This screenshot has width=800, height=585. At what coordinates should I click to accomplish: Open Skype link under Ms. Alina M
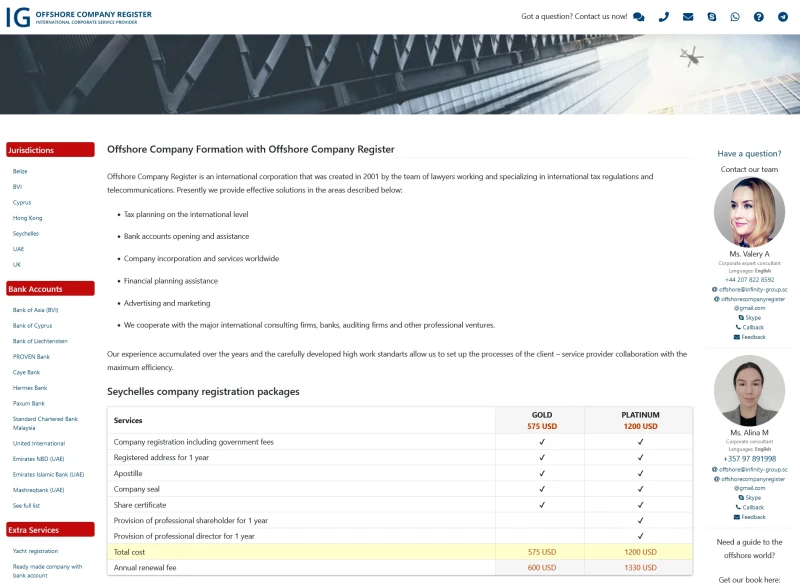(x=752, y=497)
